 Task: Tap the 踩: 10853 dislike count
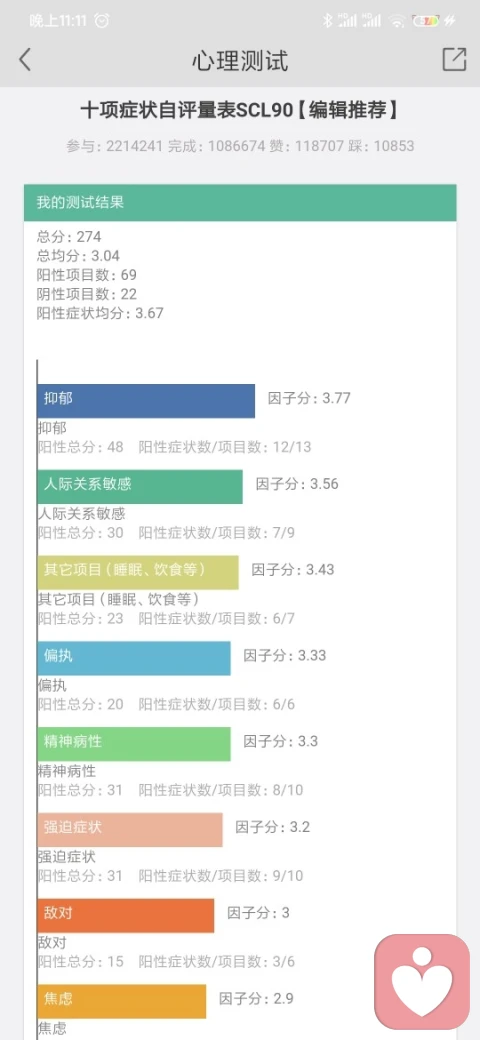pyautogui.click(x=381, y=146)
